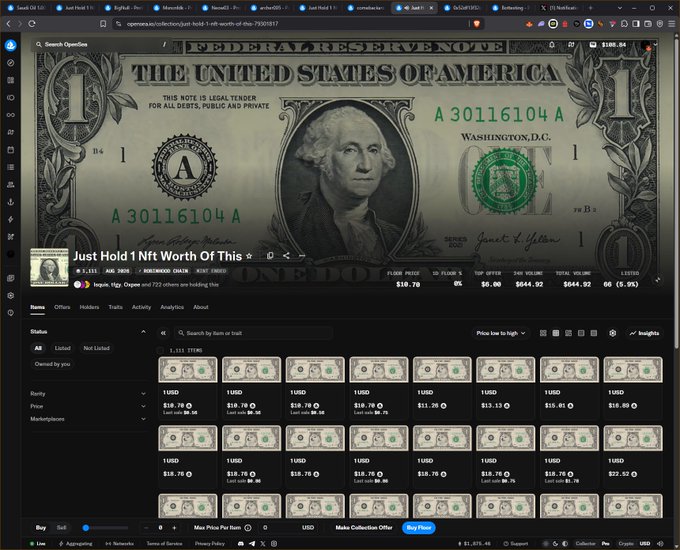This screenshot has width=680, height=550.
Task: Open sidebar settings gear icon
Action: pyautogui.click(x=11, y=295)
